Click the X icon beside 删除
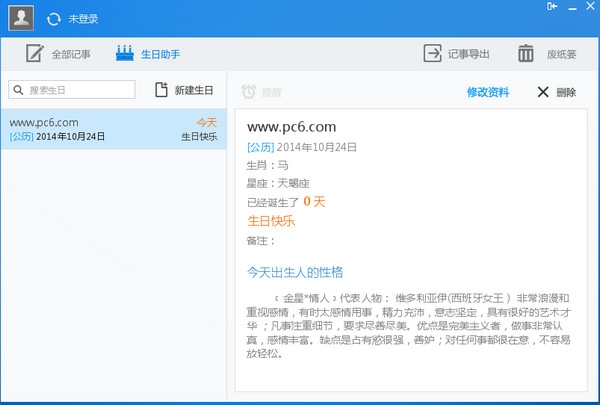The image size is (600, 405). (x=543, y=92)
